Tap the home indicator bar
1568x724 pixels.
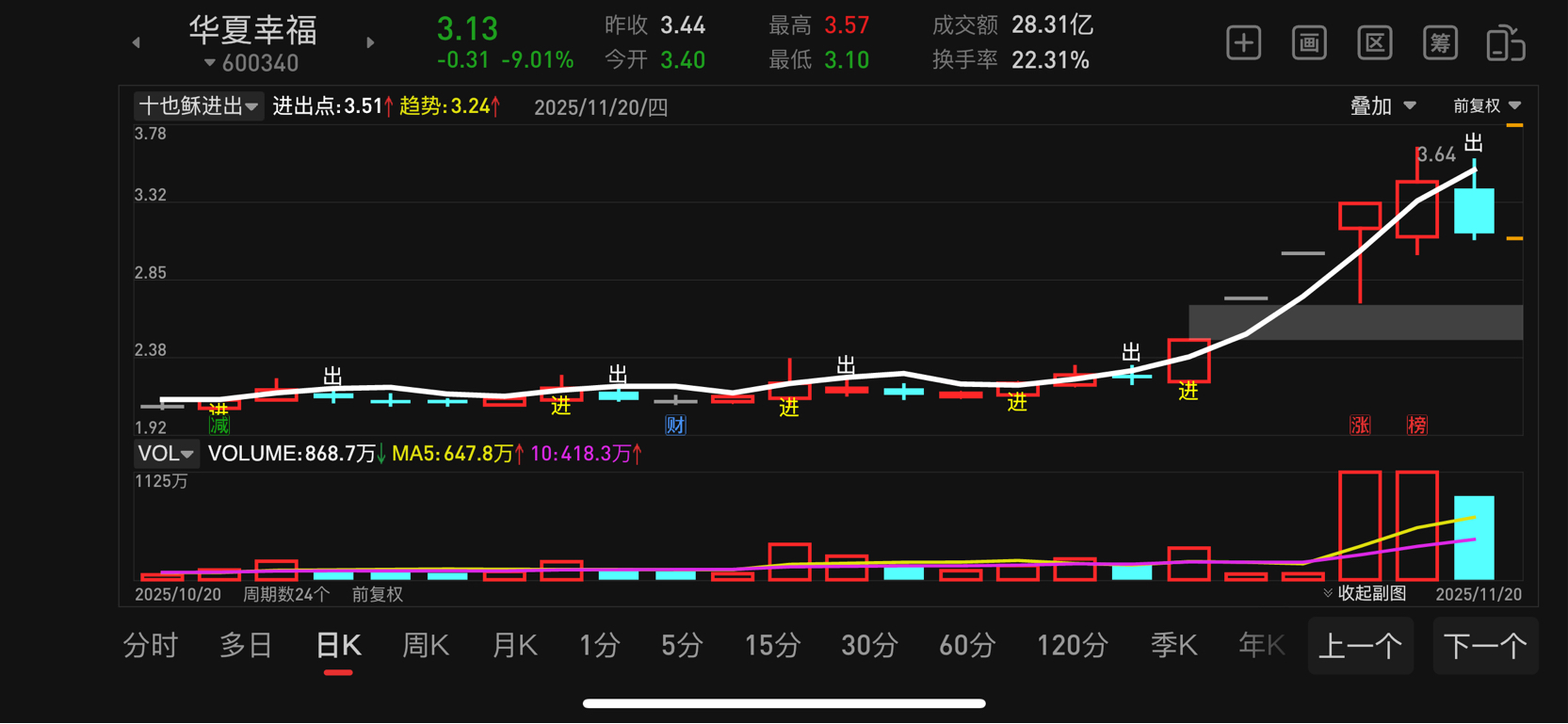click(784, 703)
